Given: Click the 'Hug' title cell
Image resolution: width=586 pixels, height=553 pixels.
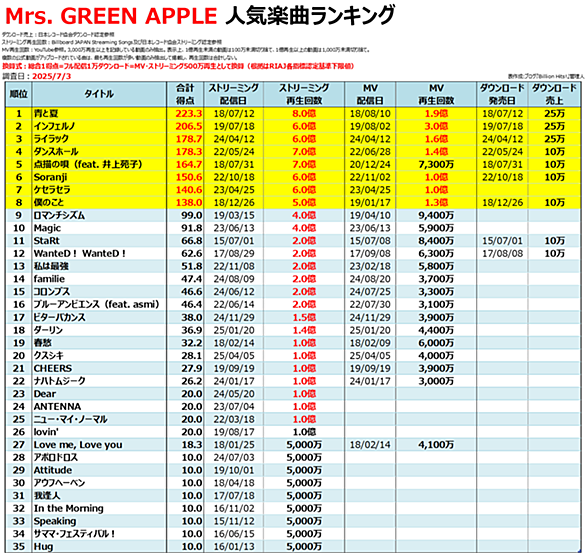Looking at the screenshot, I should coord(99,546).
